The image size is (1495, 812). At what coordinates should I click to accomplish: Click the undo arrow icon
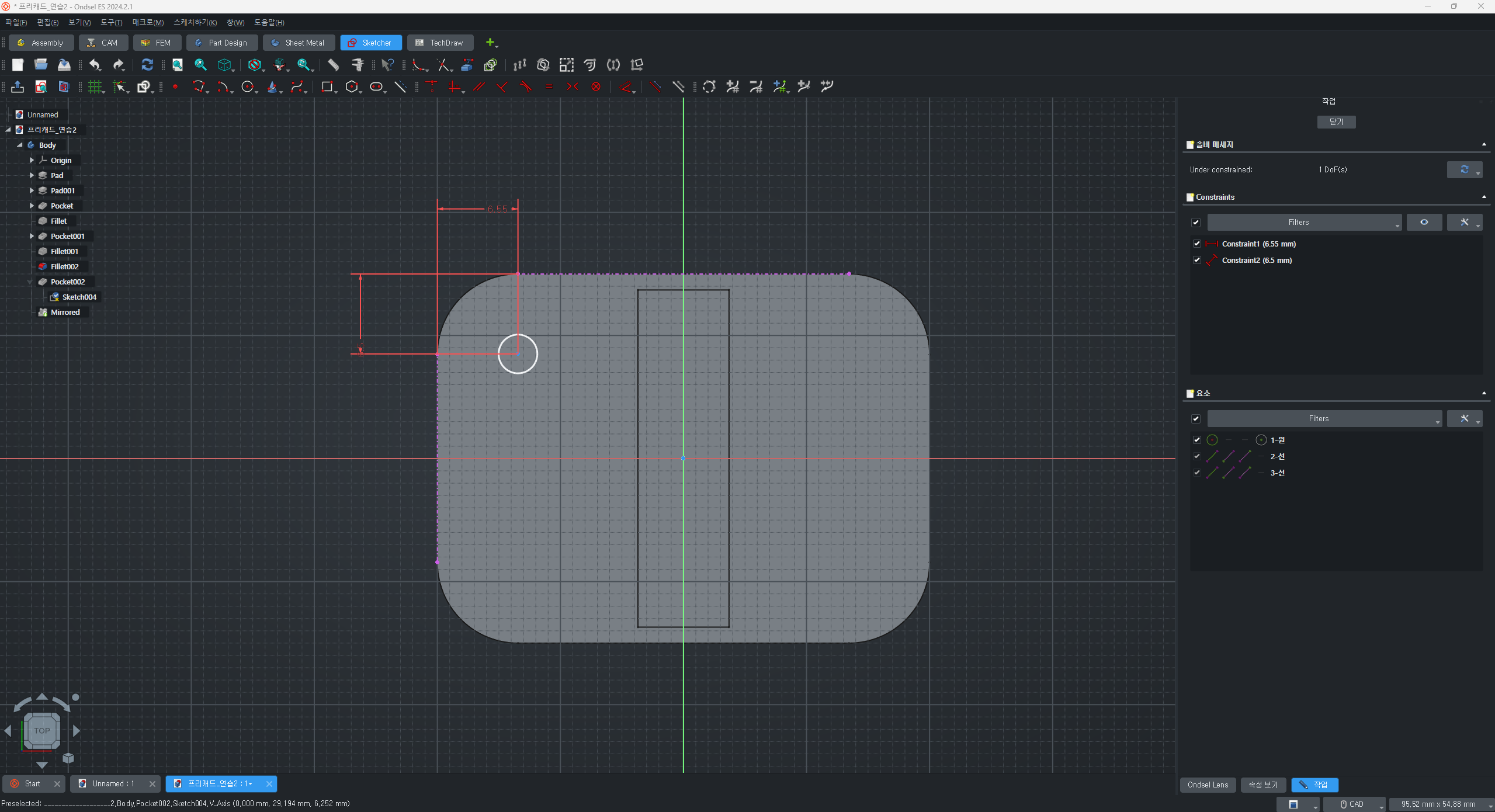(x=95, y=65)
